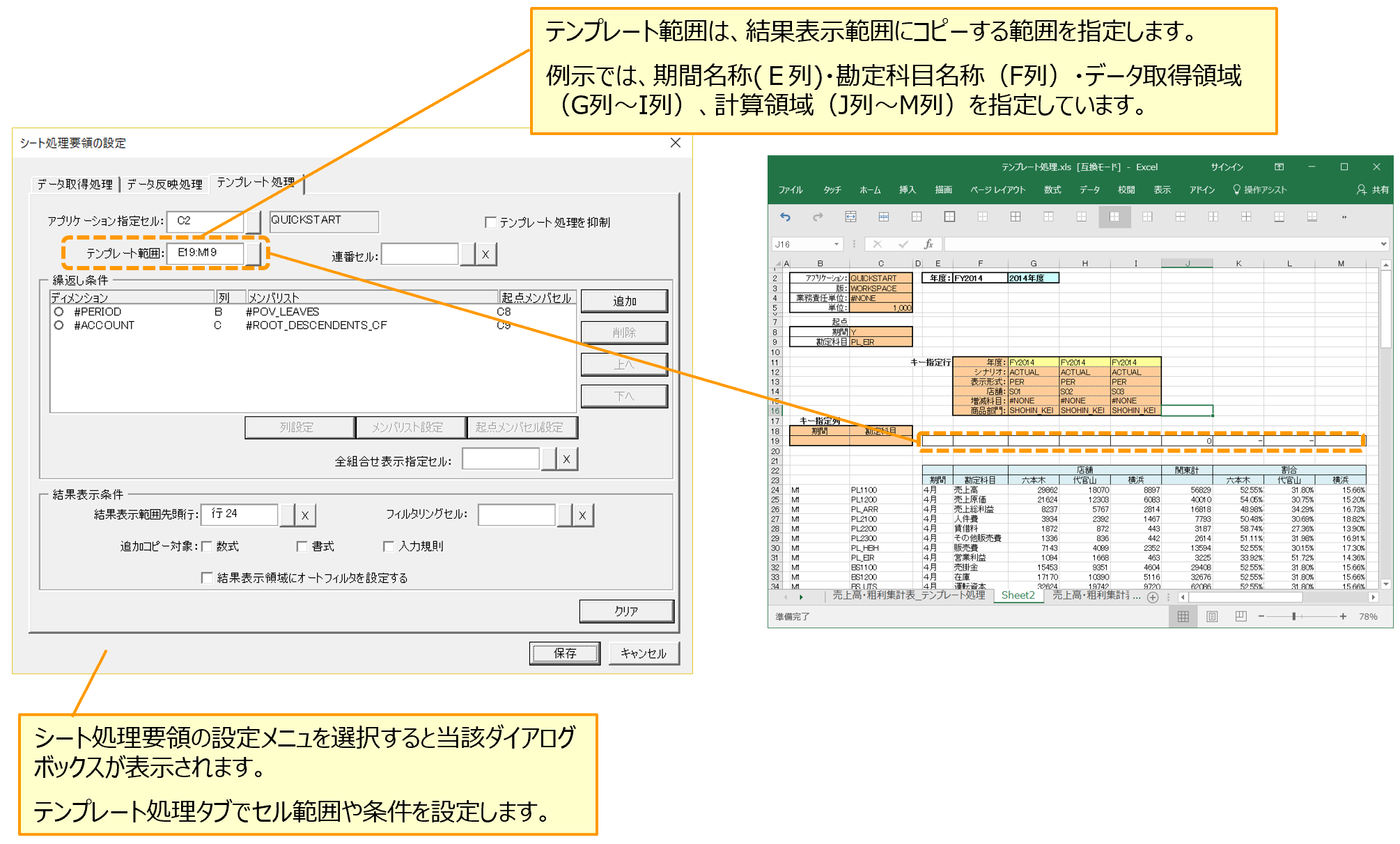Screen dimensions: 1400x844
Task: Open the Name Box dropdown arrow
Action: click(x=837, y=244)
